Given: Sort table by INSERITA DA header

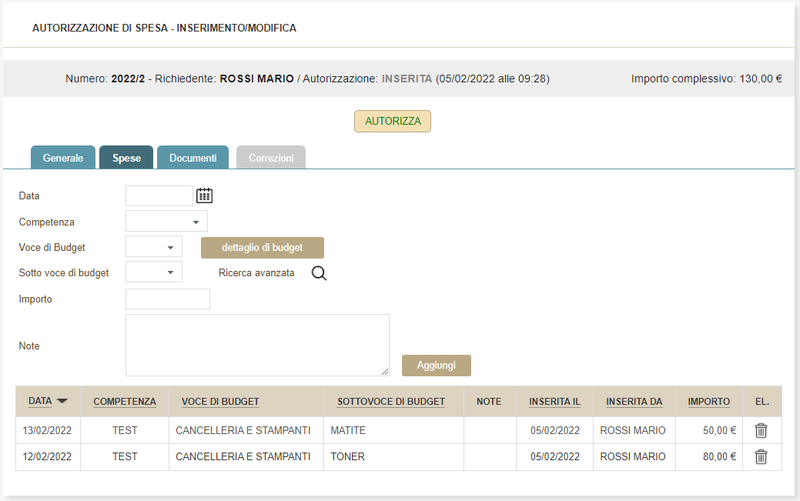Looking at the screenshot, I should 634,402.
